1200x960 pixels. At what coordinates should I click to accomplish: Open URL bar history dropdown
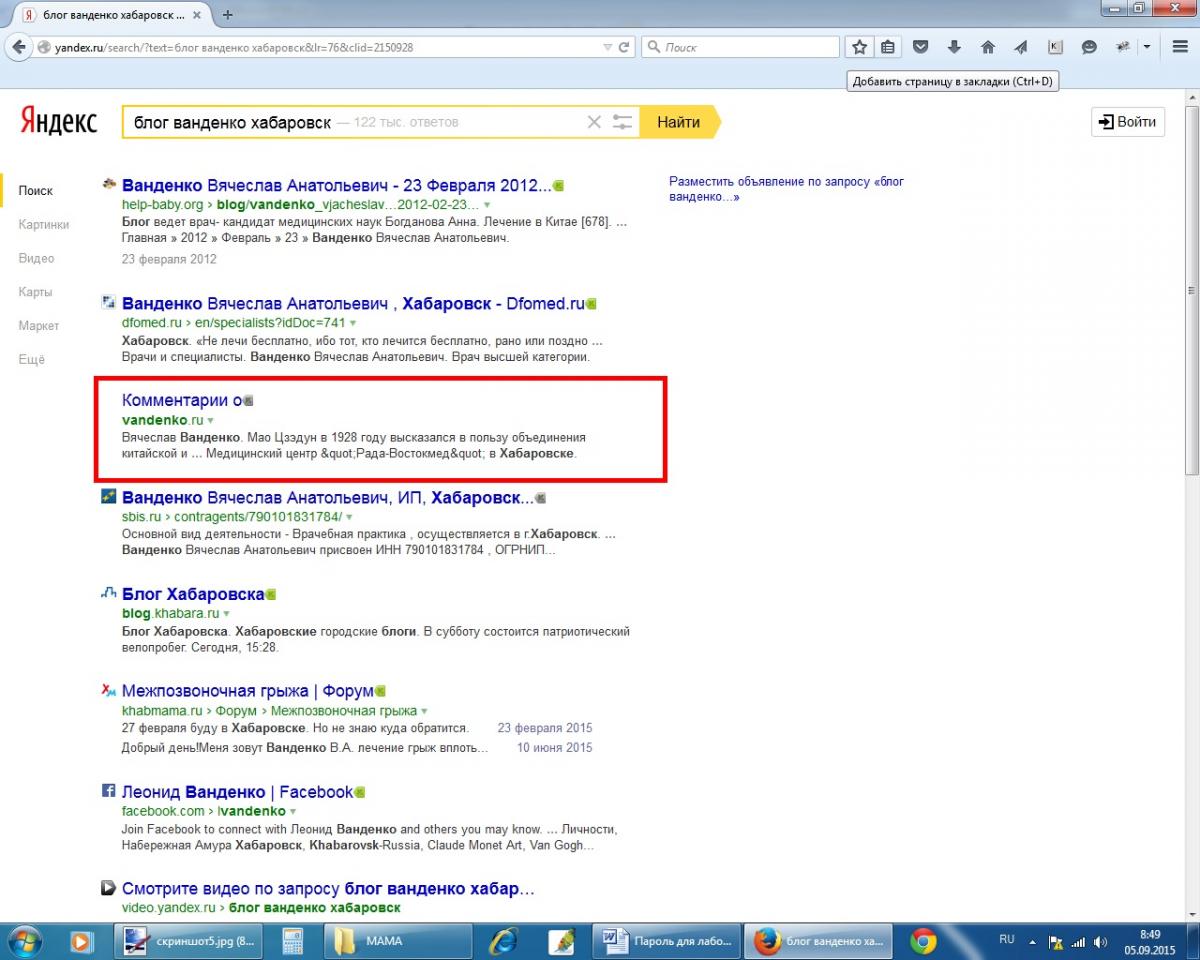[x=607, y=47]
